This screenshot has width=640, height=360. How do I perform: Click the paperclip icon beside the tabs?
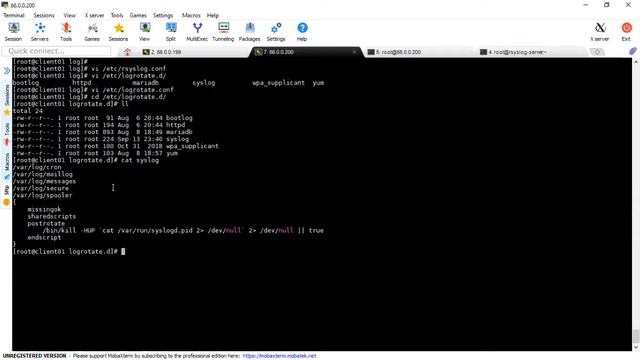[633, 51]
